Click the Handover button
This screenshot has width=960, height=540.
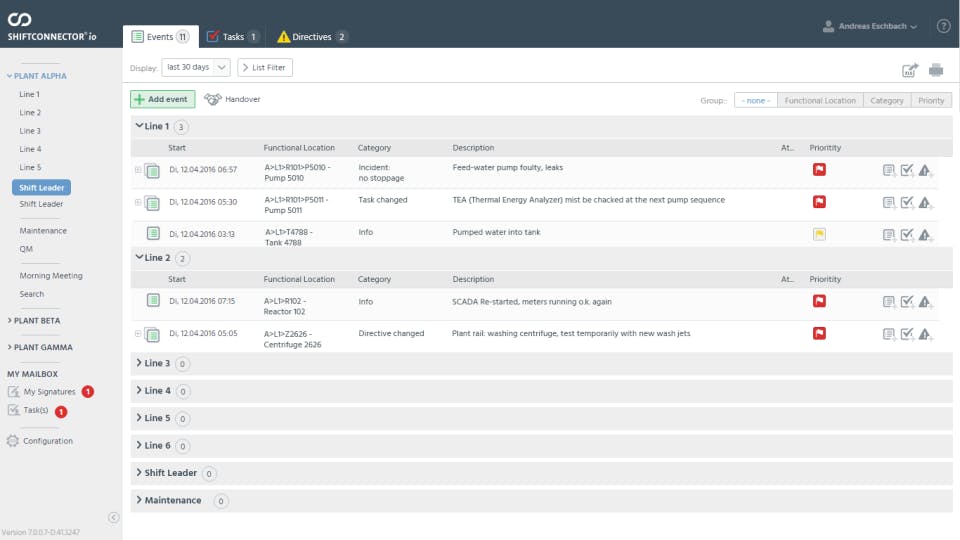click(x=231, y=99)
